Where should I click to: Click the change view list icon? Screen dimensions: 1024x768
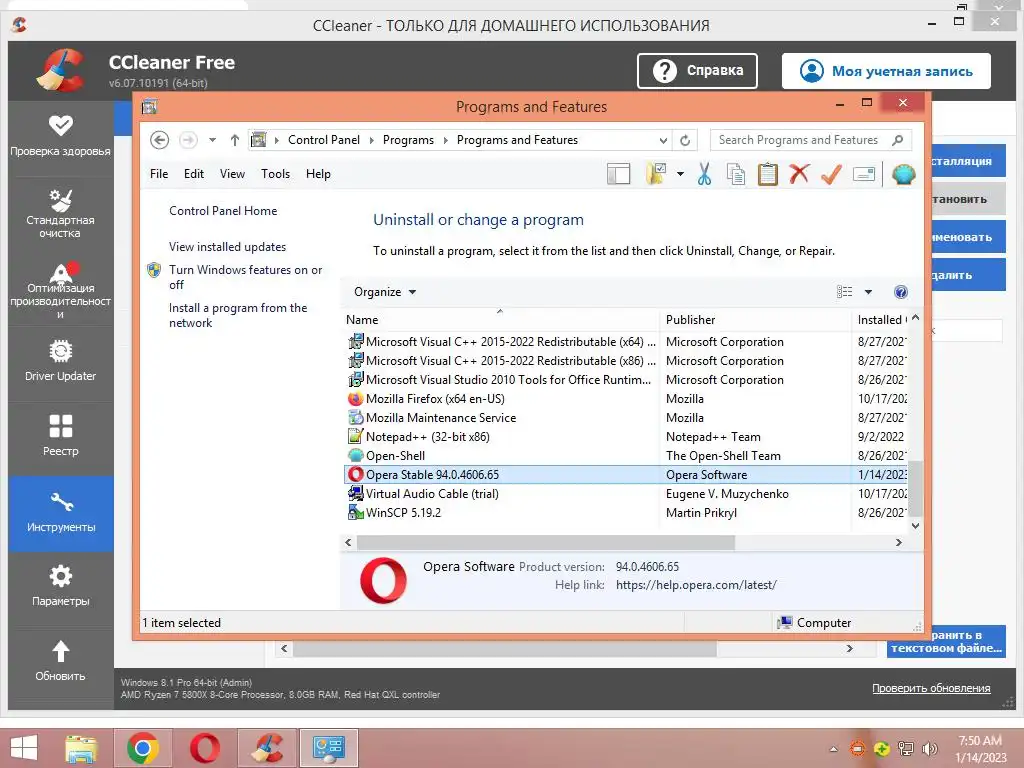(x=844, y=292)
